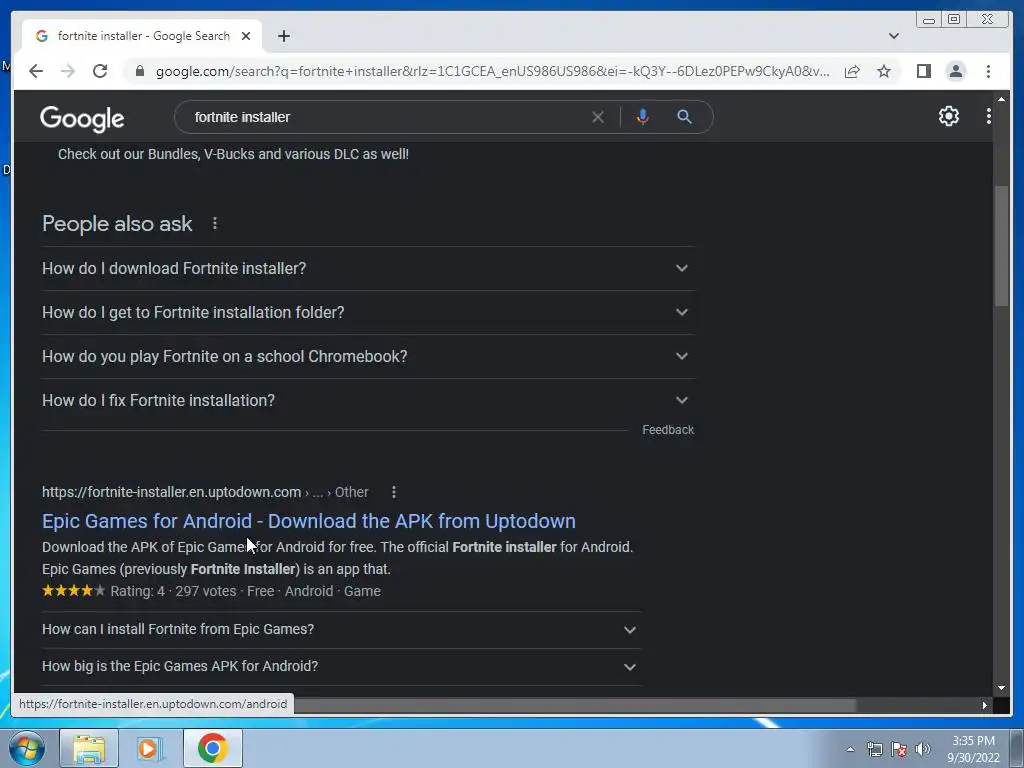This screenshot has height=768, width=1024.
Task: Expand "How do I fix Fortnite installation?"
Action: pyautogui.click(x=368, y=400)
